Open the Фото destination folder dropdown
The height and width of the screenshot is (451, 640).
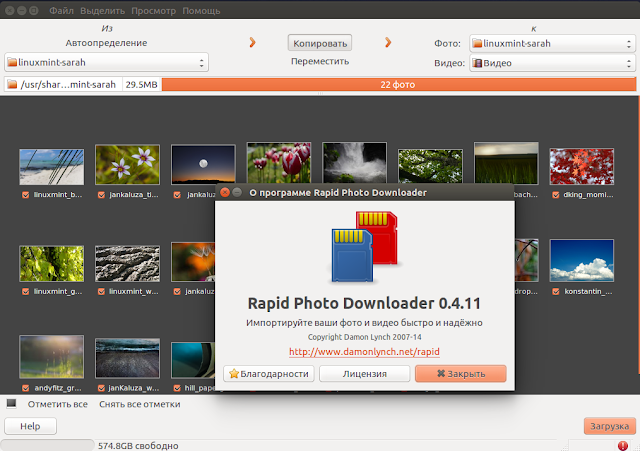point(552,43)
